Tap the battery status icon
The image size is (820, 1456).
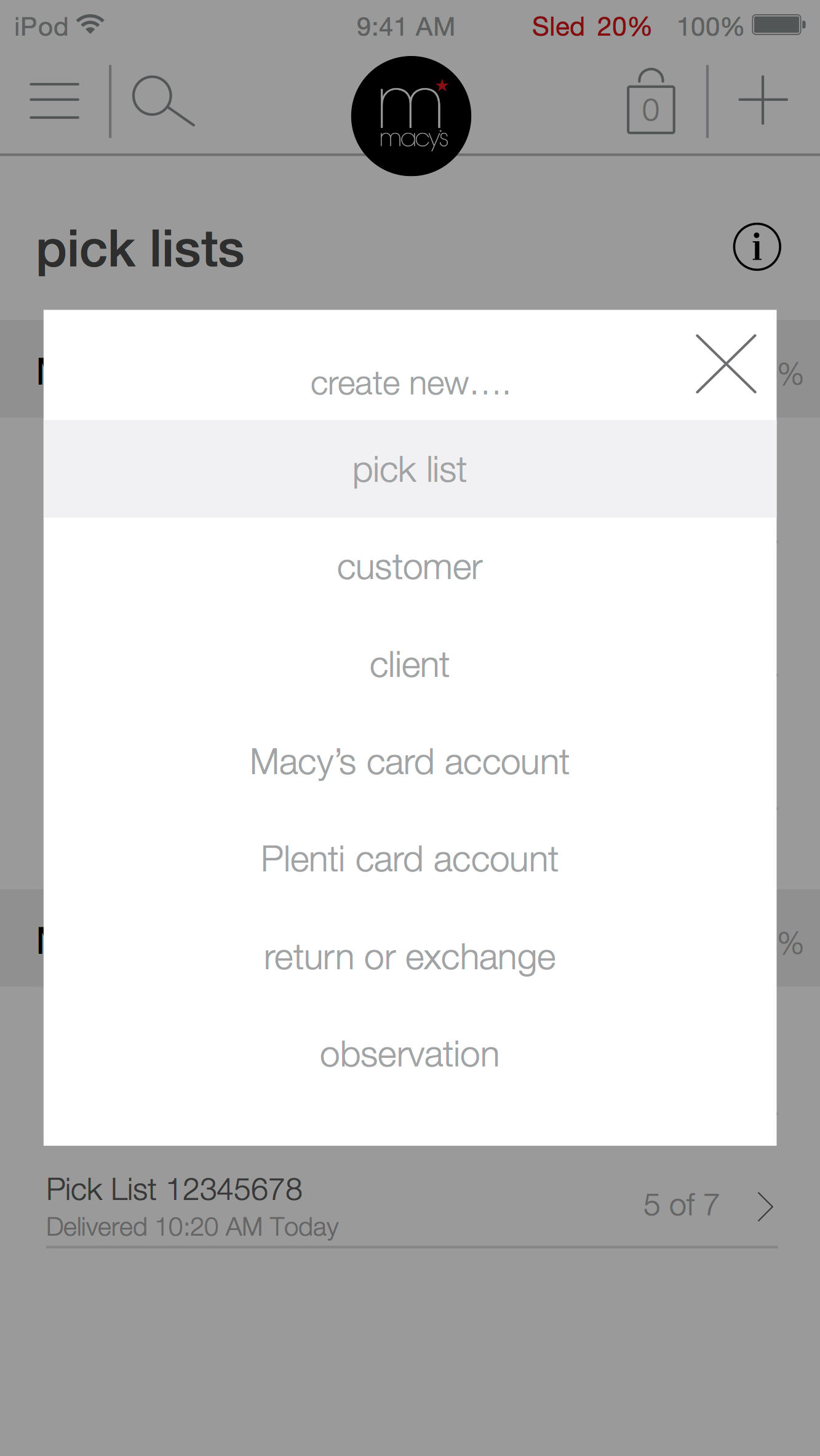778,26
